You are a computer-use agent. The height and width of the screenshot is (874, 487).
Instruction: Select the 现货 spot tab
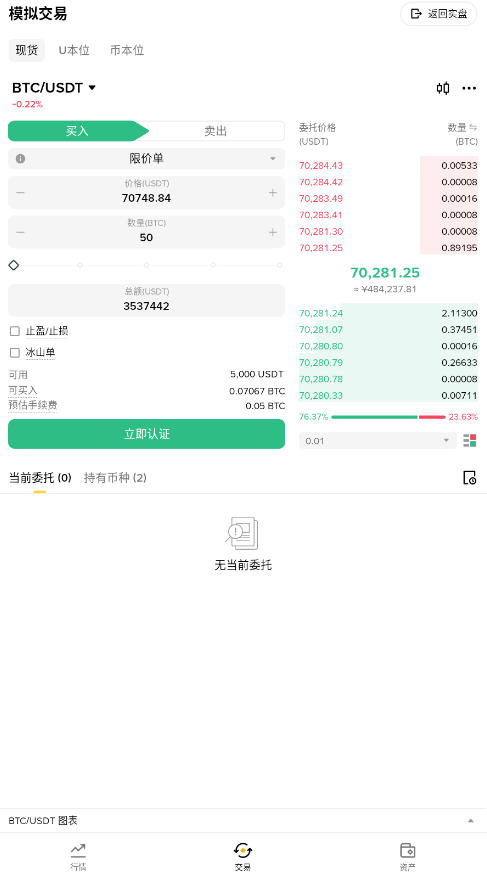(26, 50)
